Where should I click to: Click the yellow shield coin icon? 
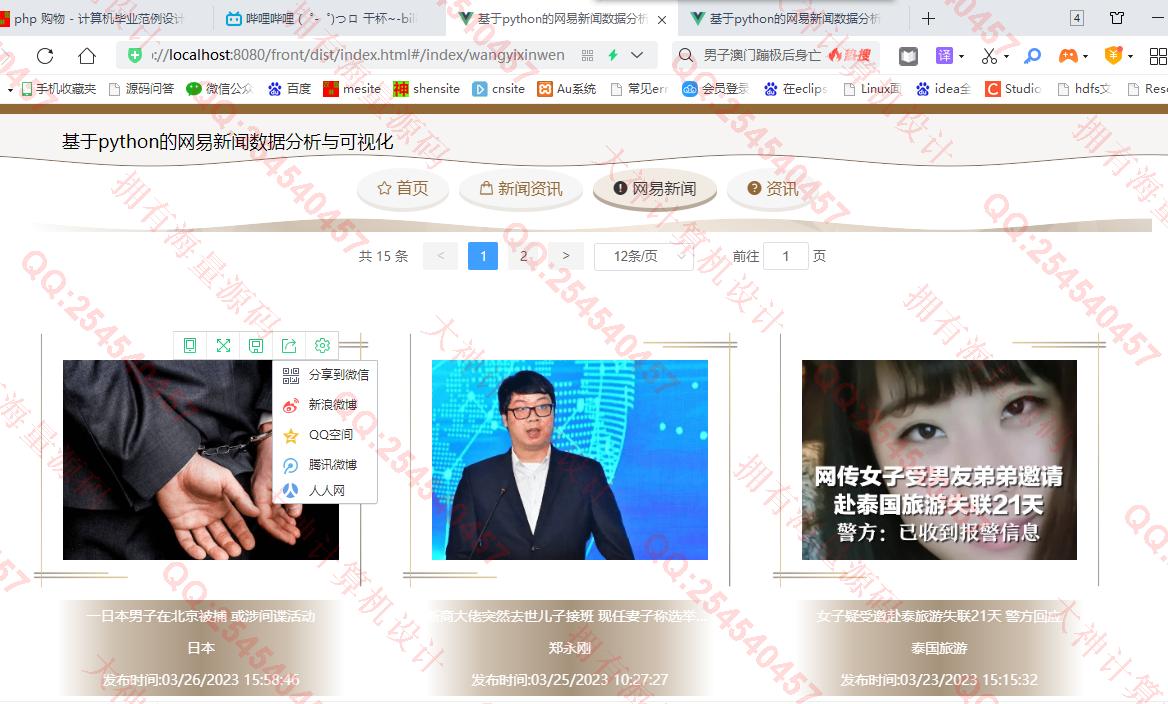[x=1113, y=55]
